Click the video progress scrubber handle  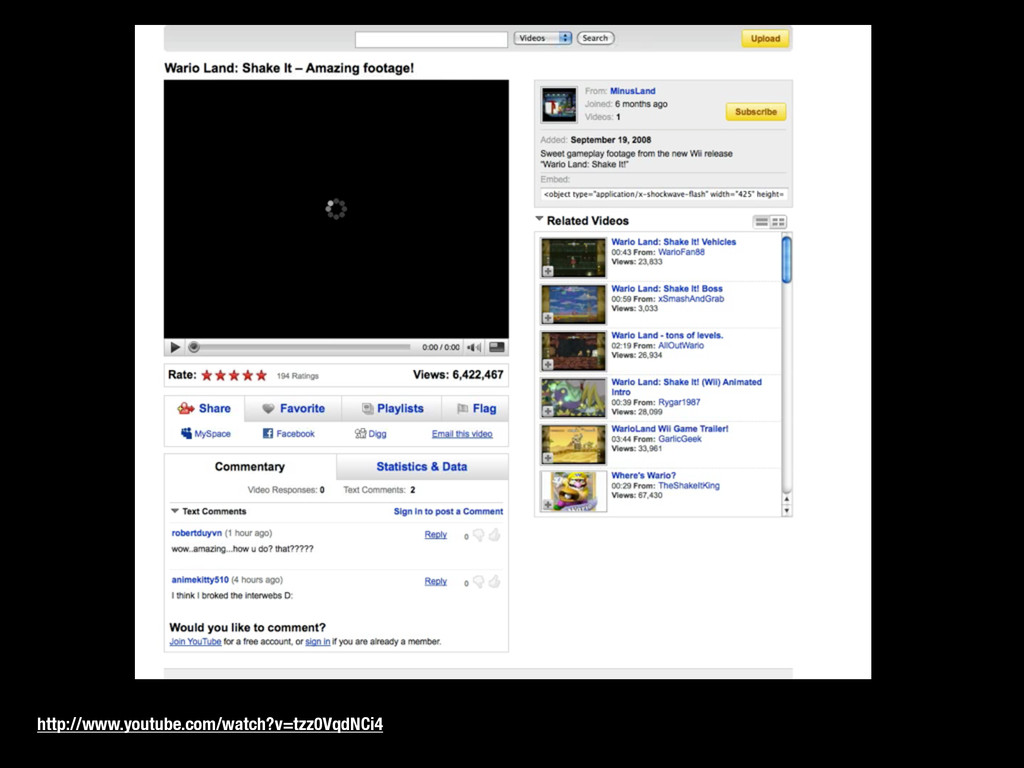[x=193, y=347]
